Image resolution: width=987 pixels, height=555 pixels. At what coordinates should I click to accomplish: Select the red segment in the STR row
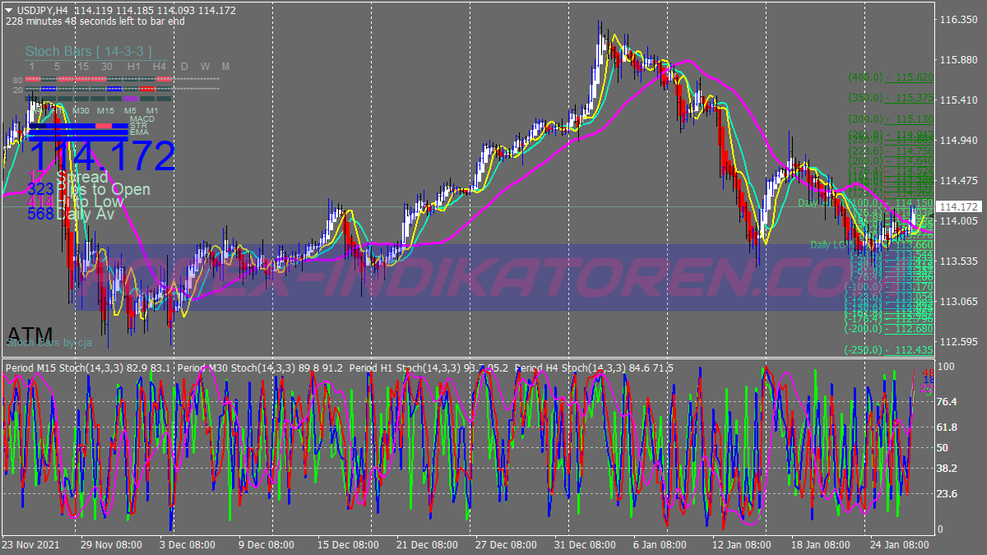point(104,125)
